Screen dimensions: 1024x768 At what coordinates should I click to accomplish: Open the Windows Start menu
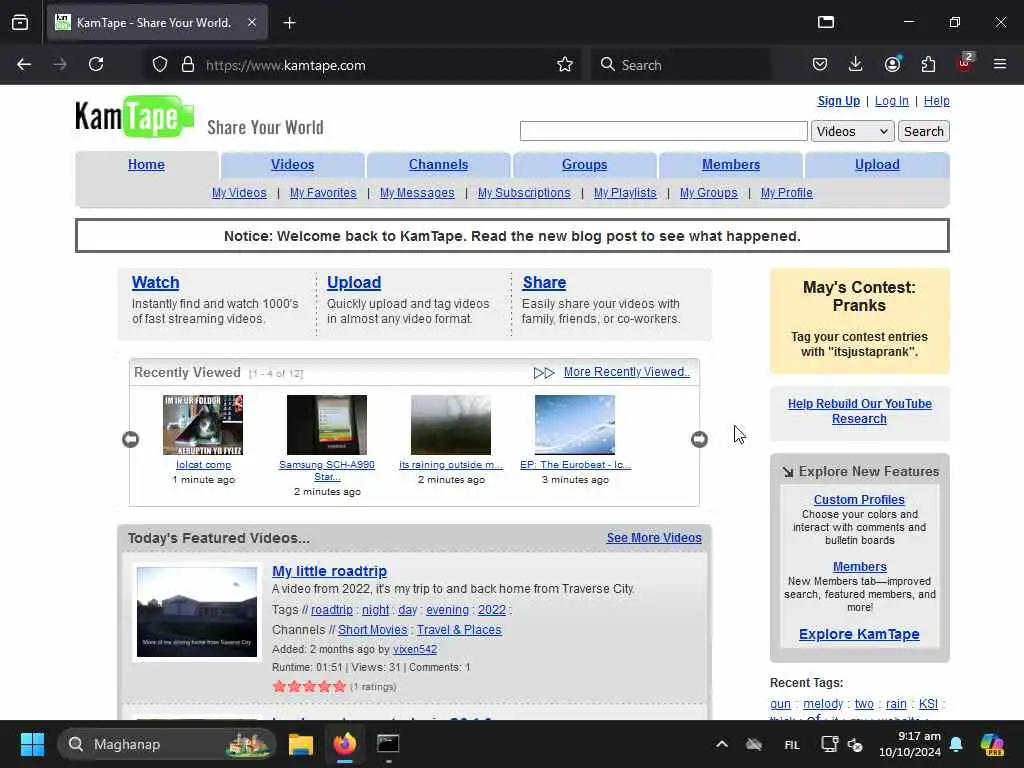(x=32, y=744)
